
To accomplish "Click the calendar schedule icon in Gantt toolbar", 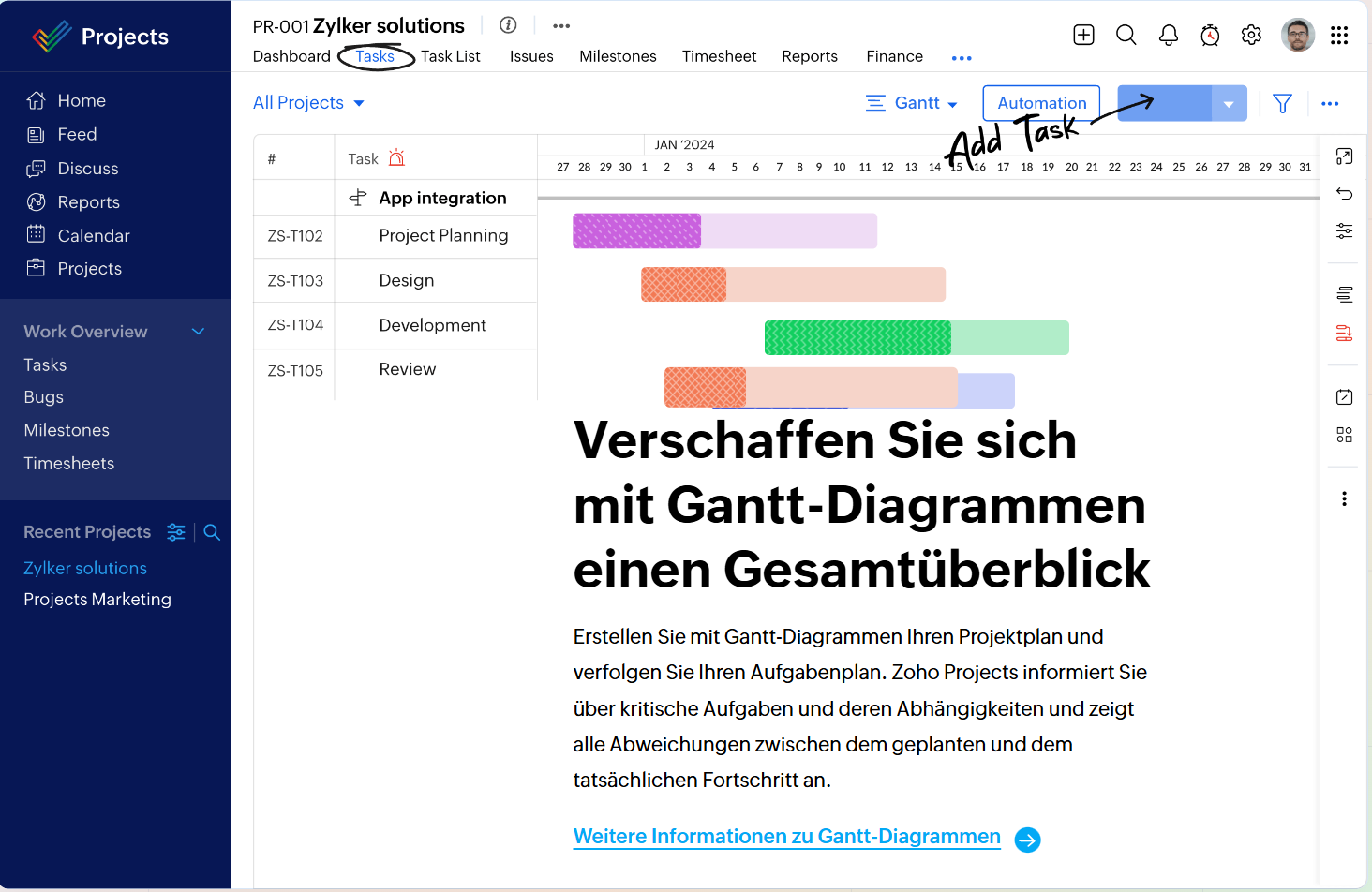I will [x=1344, y=397].
